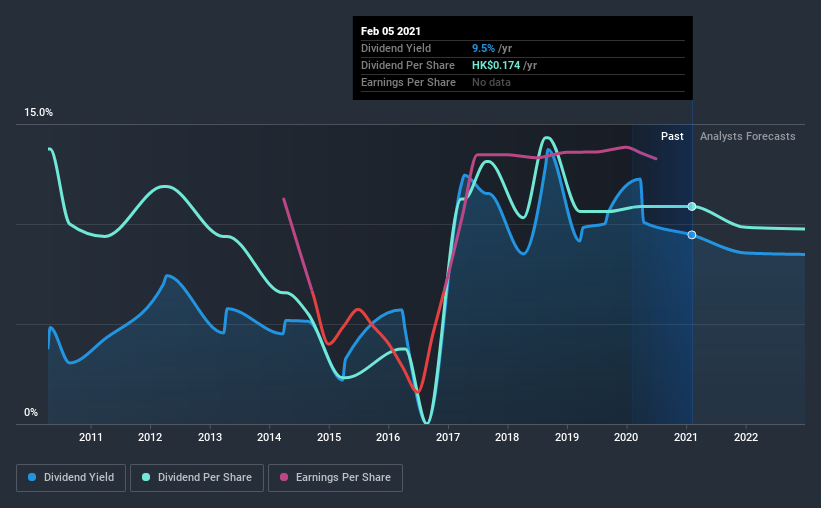
Task: Select the Dividend Yield marker at 2021
Action: click(x=692, y=235)
